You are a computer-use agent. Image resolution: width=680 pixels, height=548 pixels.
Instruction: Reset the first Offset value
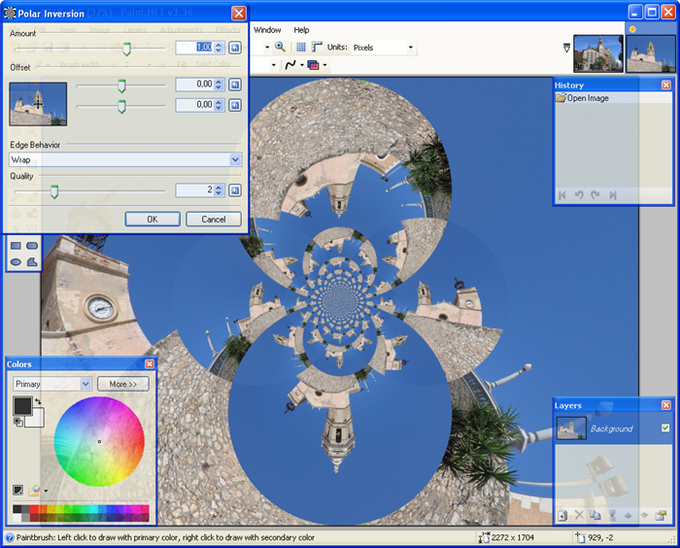235,85
